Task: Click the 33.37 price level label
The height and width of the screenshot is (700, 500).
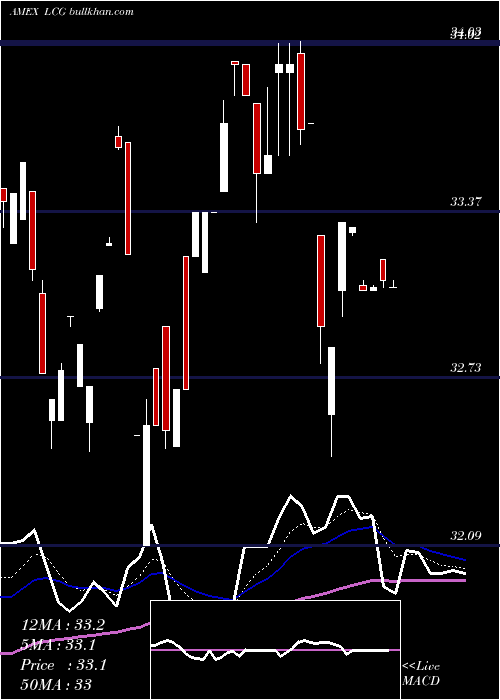Action: (x=466, y=202)
